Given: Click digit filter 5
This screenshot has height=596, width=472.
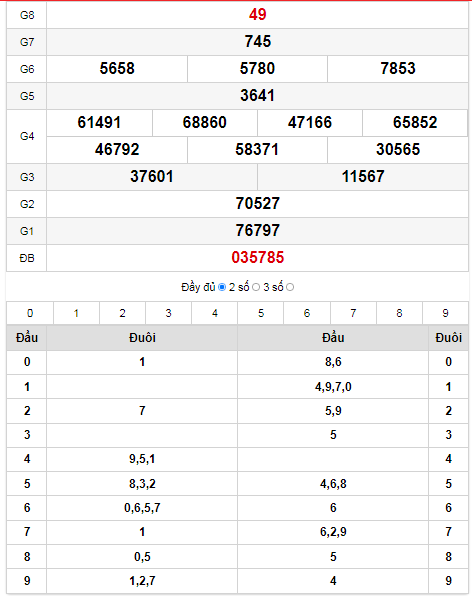Looking at the screenshot, I should point(261,313).
